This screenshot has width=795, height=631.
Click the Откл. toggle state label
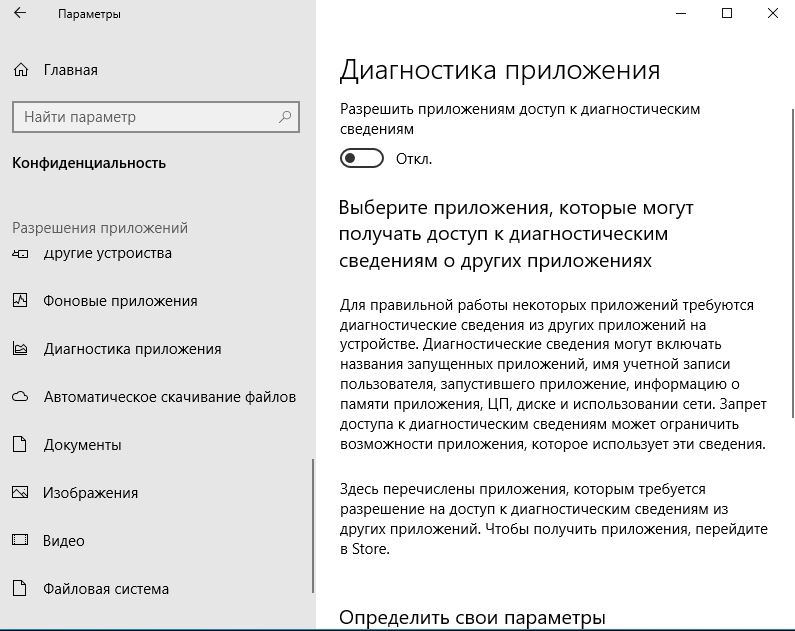coord(414,159)
